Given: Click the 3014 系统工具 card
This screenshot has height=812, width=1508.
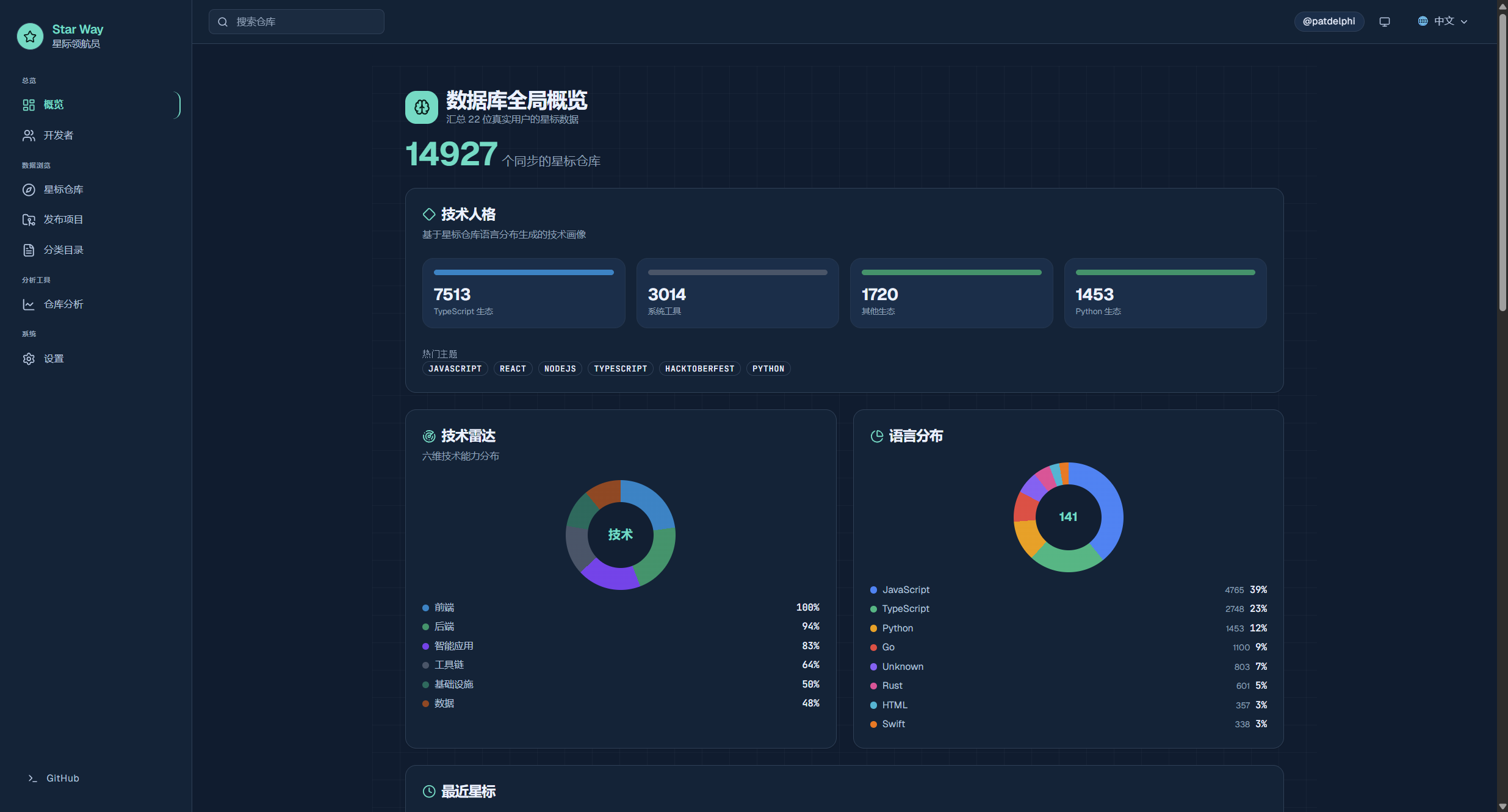Looking at the screenshot, I should (737, 293).
